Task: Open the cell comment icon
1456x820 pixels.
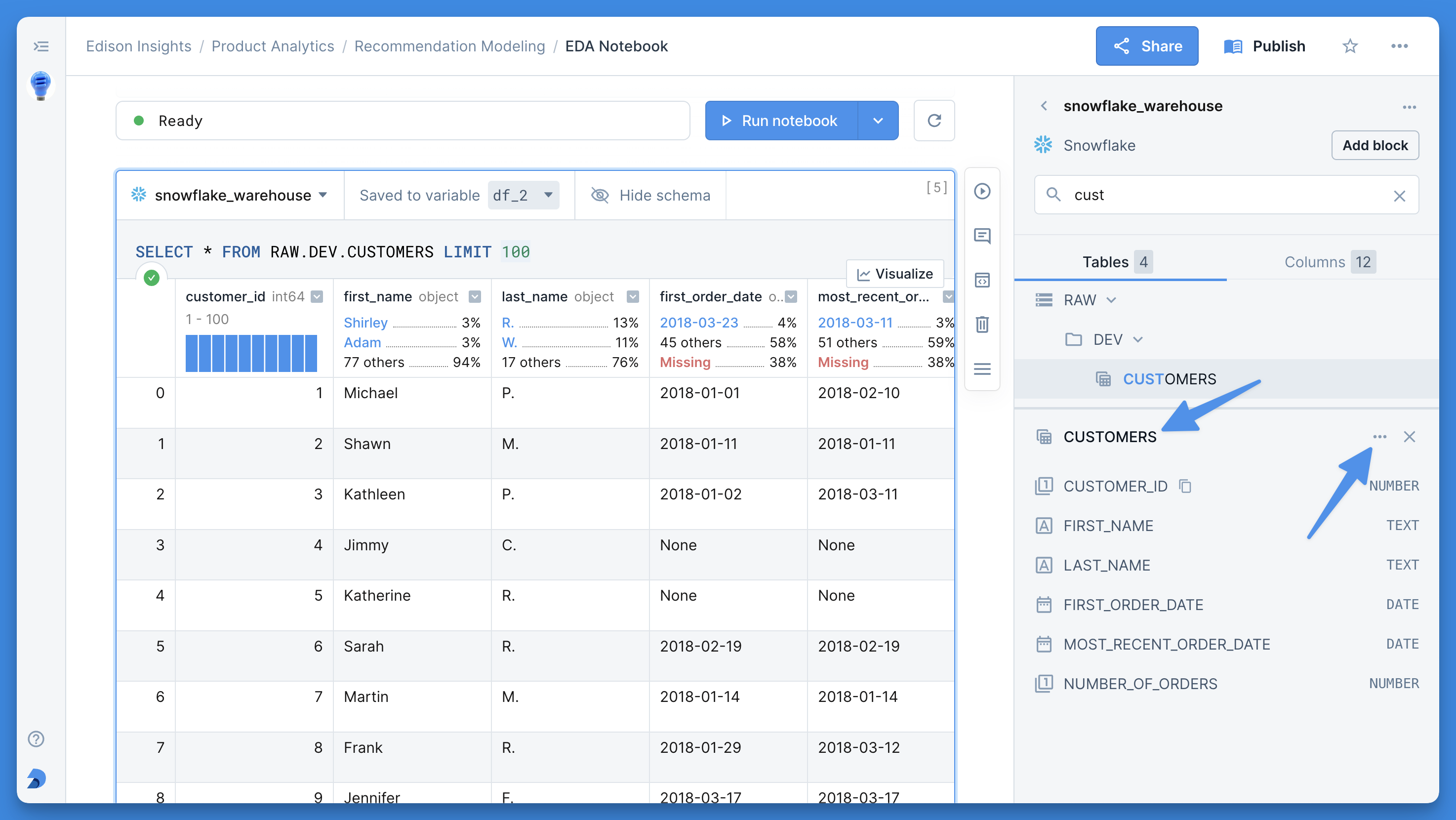Action: pyautogui.click(x=982, y=236)
